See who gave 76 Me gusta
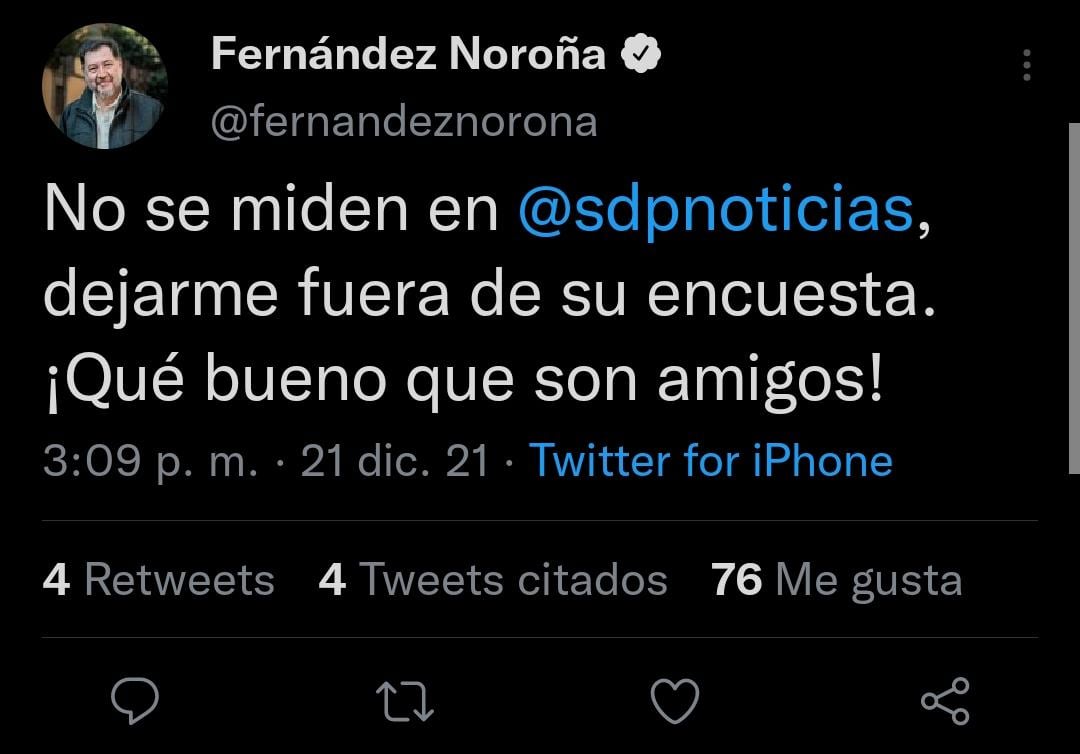Viewport: 1080px width, 754px height. [836, 580]
